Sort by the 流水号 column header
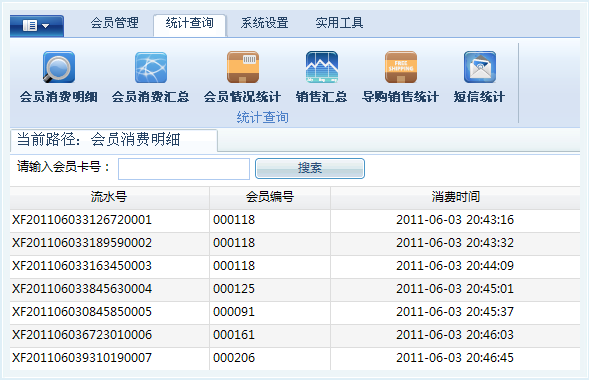The height and width of the screenshot is (380, 589). pyautogui.click(x=109, y=197)
